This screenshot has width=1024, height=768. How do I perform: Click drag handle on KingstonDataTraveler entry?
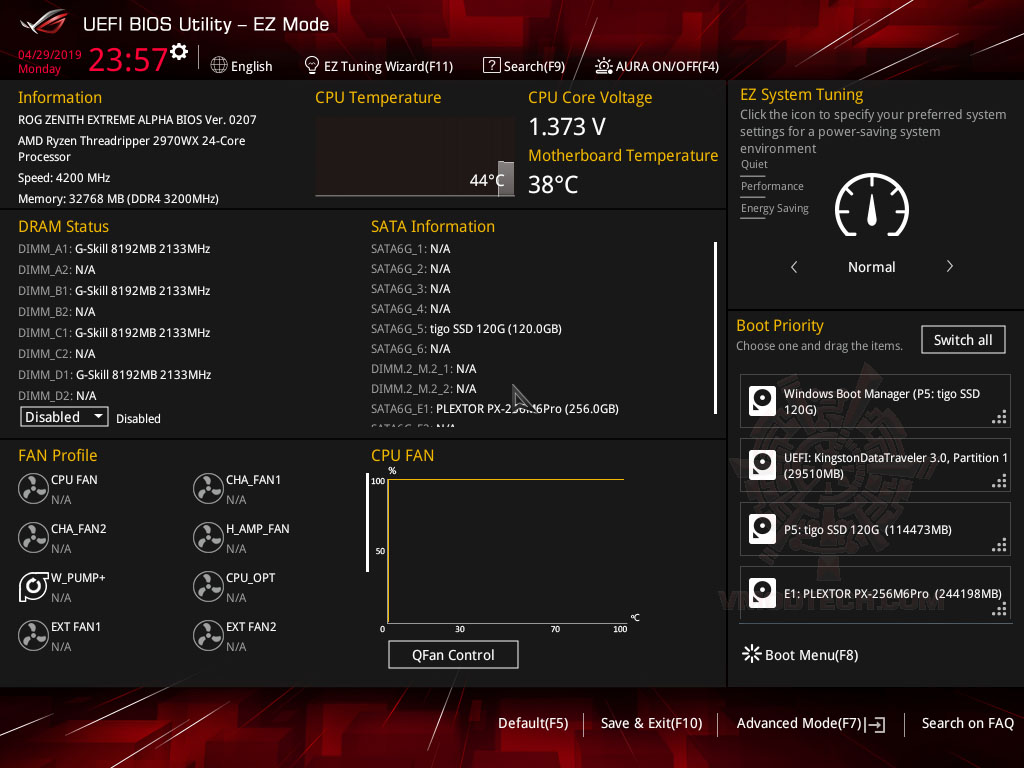point(999,481)
